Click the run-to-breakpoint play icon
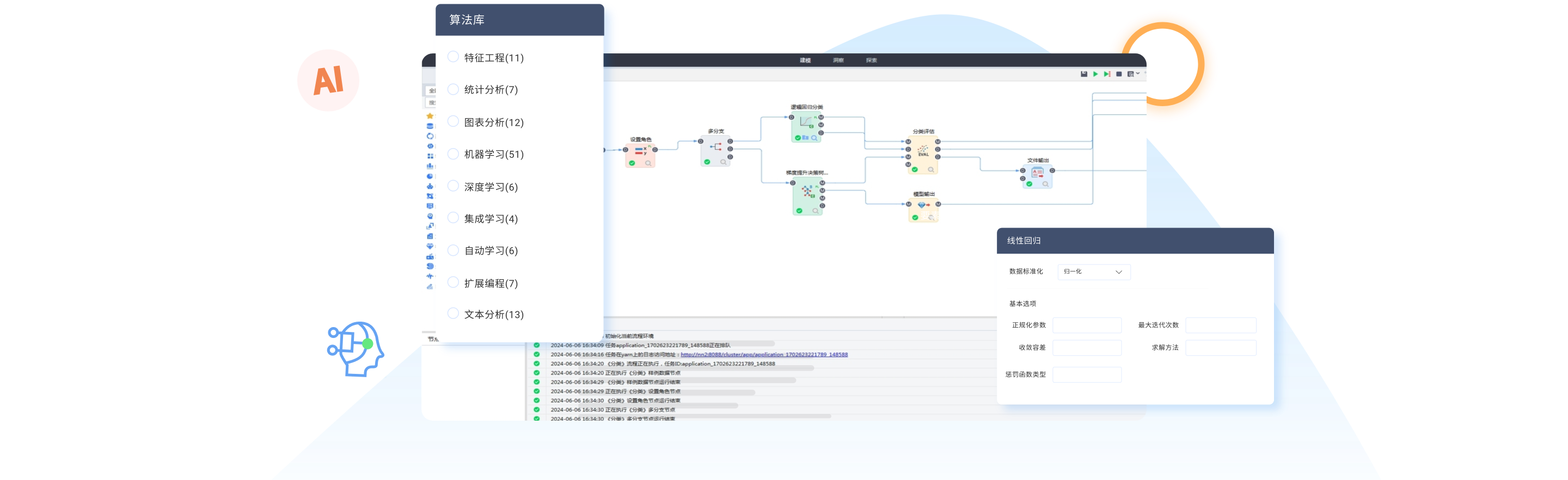The width and height of the screenshot is (1568, 480). tap(1107, 74)
